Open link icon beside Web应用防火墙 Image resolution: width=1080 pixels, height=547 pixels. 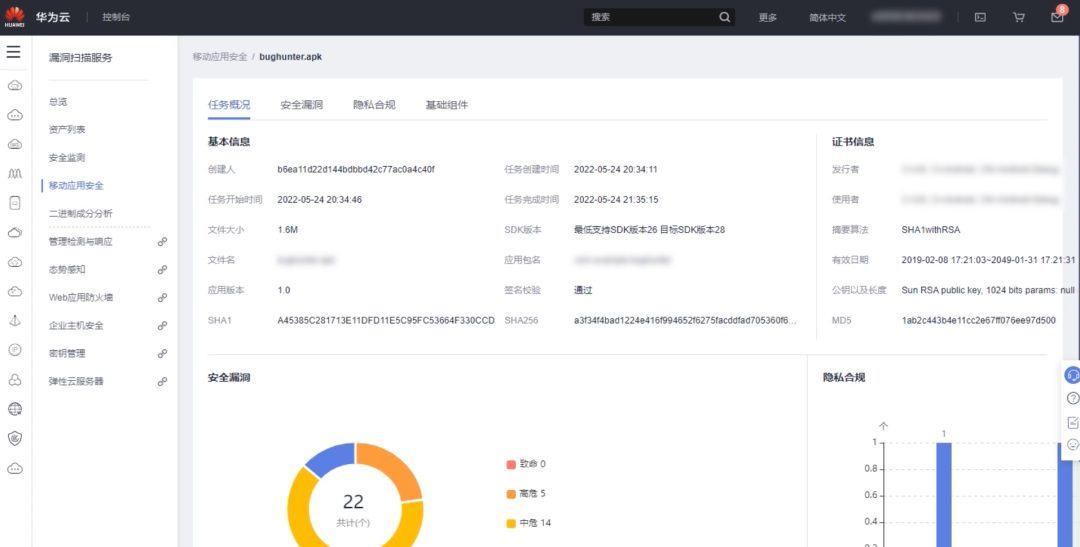[x=162, y=298]
